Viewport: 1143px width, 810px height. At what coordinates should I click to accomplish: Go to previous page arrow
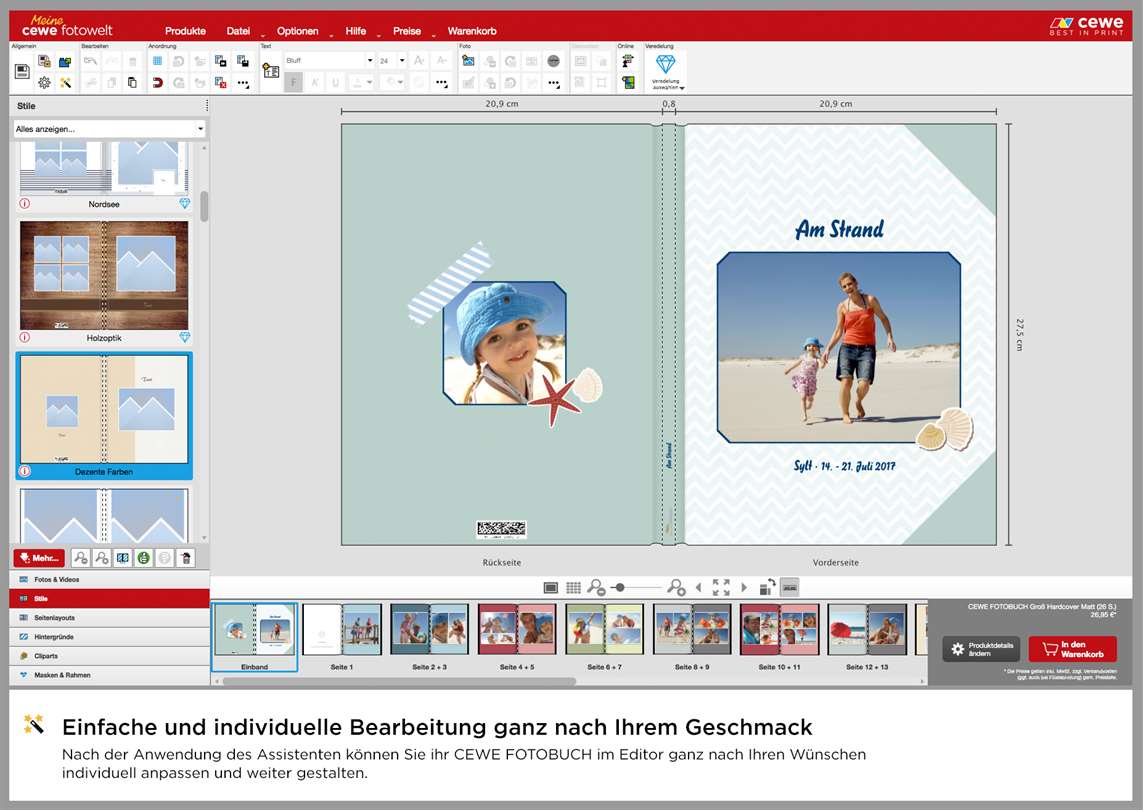(698, 588)
